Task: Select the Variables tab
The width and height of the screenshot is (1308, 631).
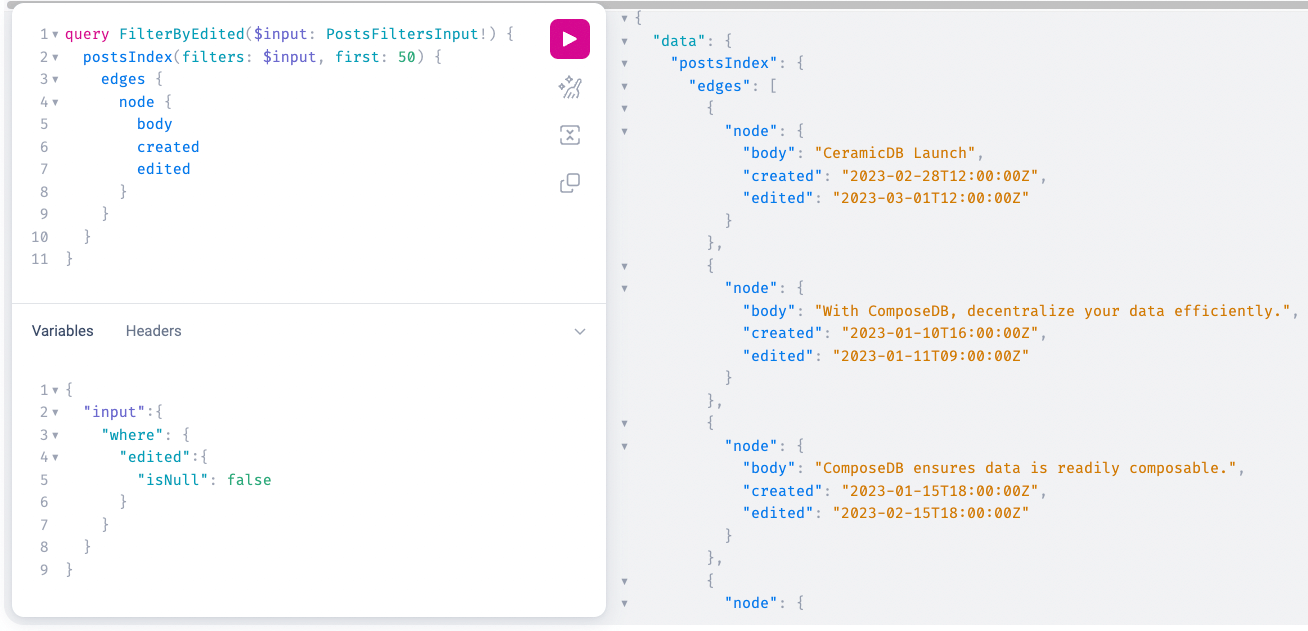Action: 62,330
